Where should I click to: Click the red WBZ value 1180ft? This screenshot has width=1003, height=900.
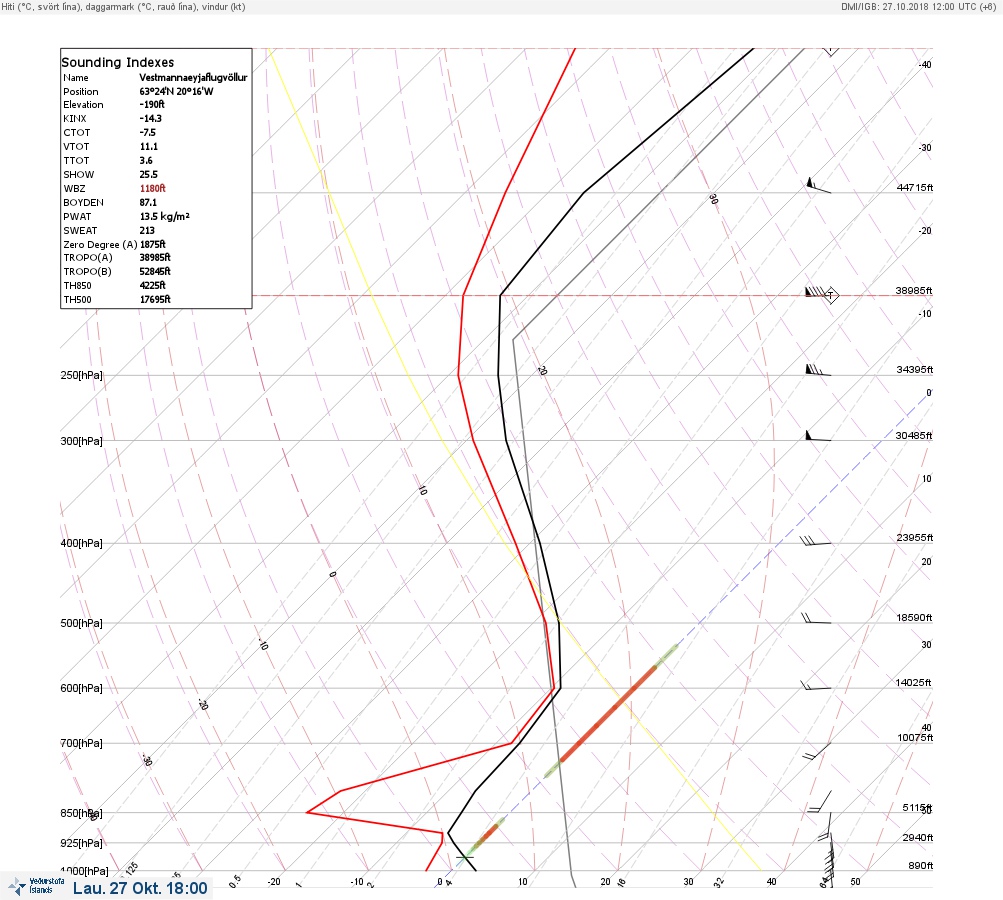click(x=153, y=188)
